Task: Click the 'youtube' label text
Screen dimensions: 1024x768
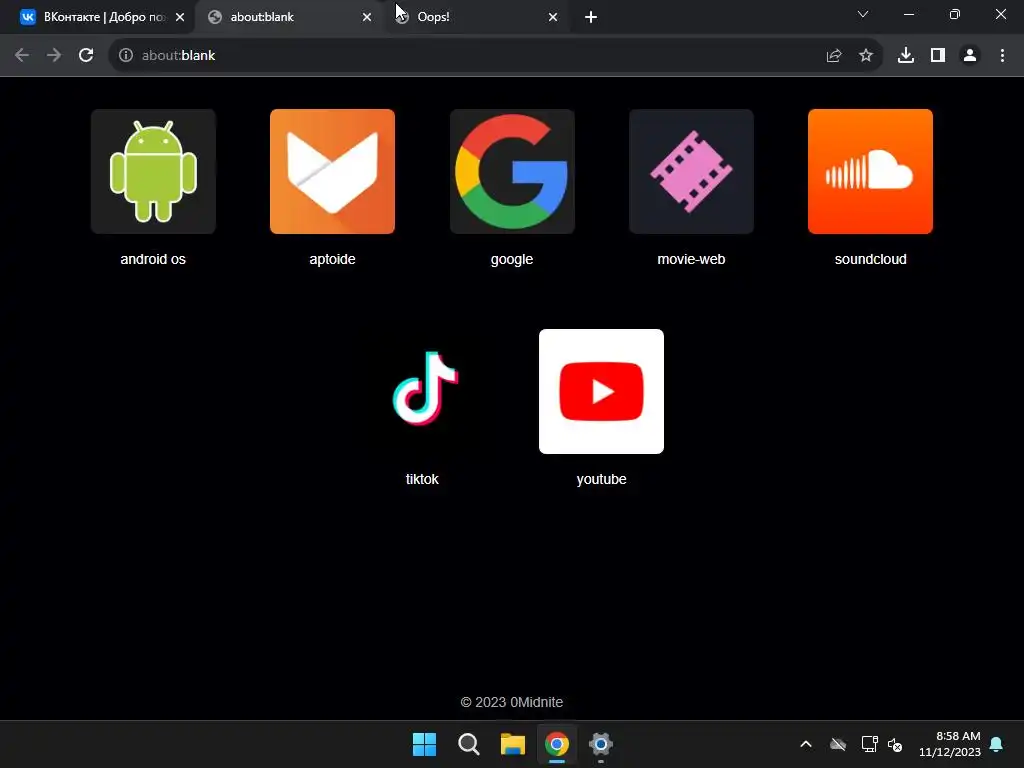Action: (x=601, y=479)
